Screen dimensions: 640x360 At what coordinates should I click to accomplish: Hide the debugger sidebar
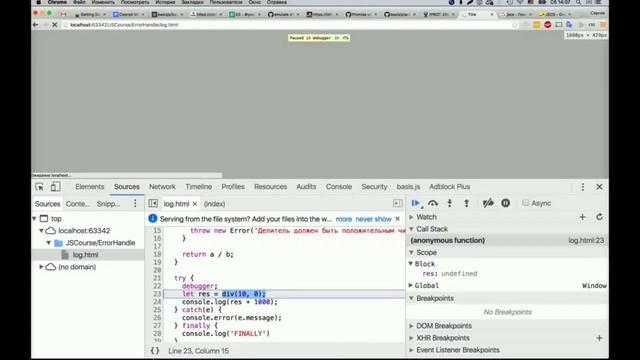tap(397, 203)
